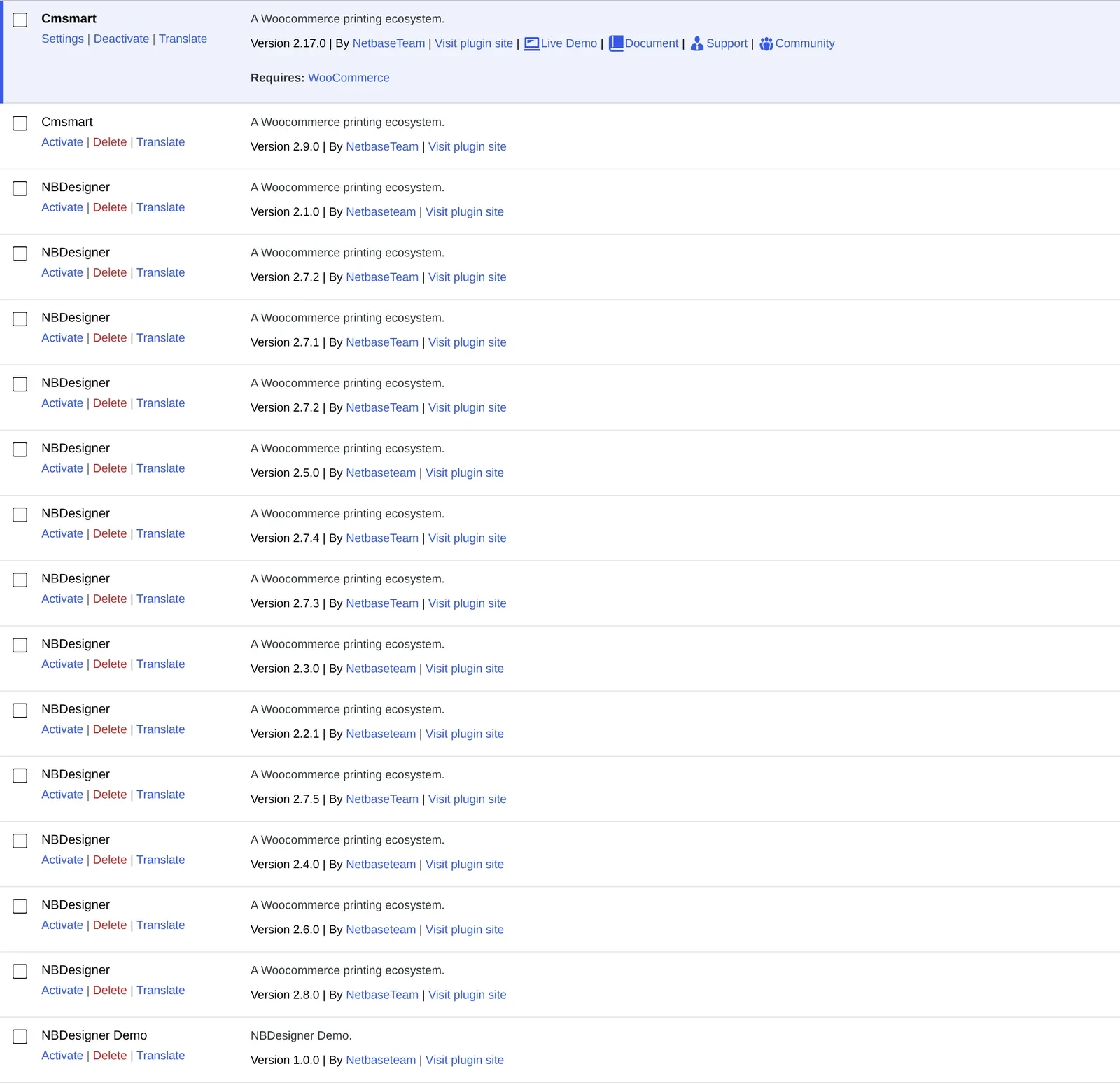This screenshot has width=1120, height=1083.
Task: Open the Live Demo link
Action: coord(568,43)
